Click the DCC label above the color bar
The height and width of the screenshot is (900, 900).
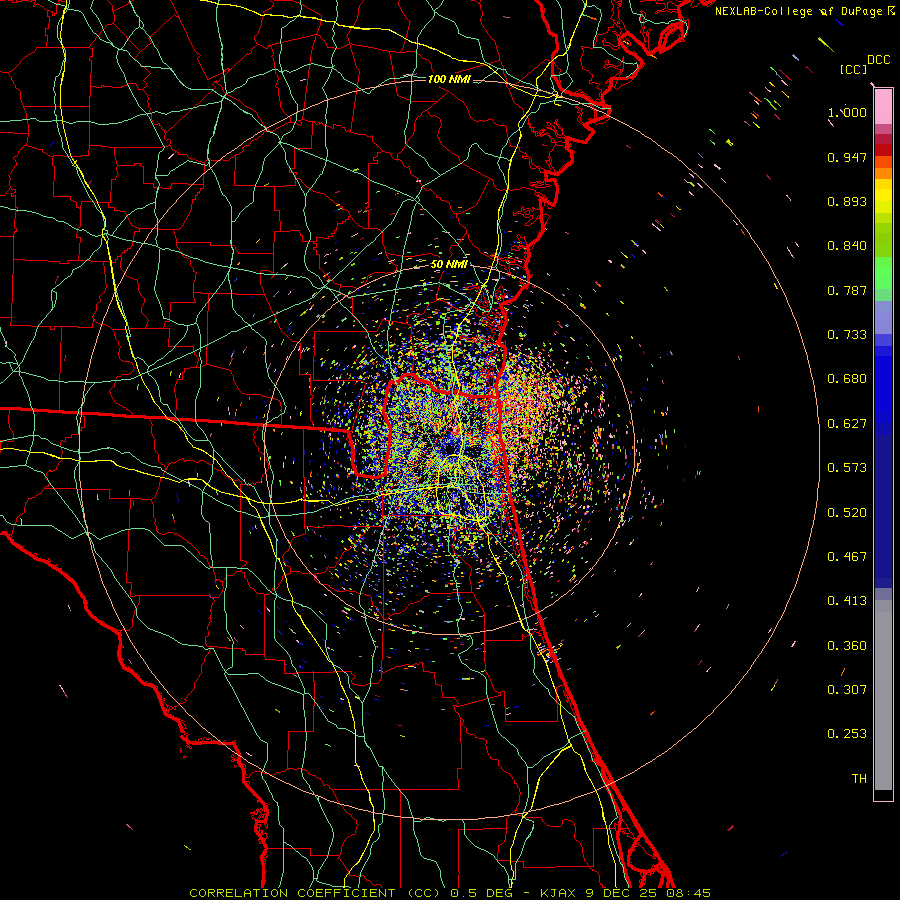(x=878, y=60)
